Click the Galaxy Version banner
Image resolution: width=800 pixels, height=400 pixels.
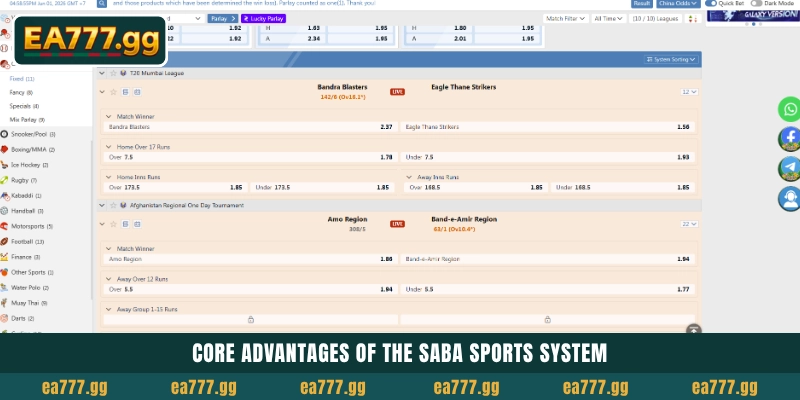click(753, 15)
